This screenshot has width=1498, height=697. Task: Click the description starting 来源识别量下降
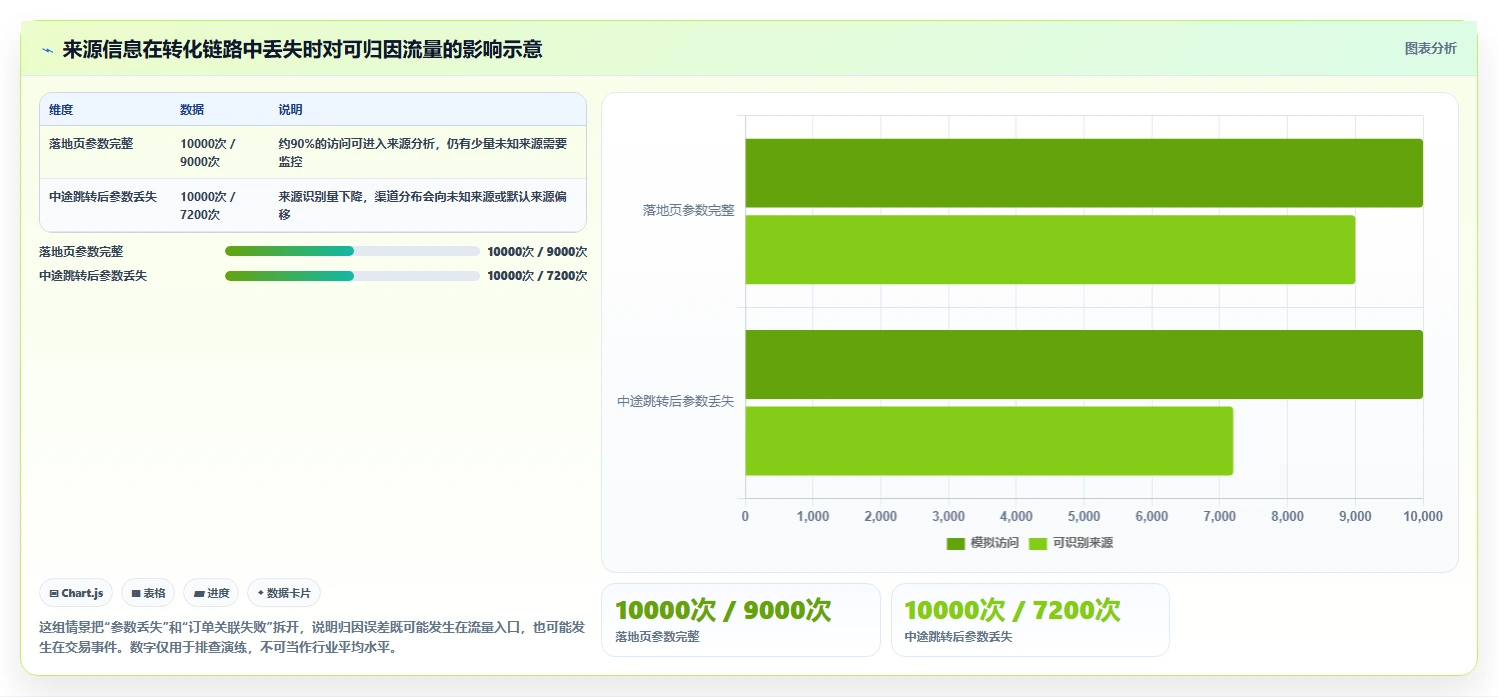click(x=427, y=206)
